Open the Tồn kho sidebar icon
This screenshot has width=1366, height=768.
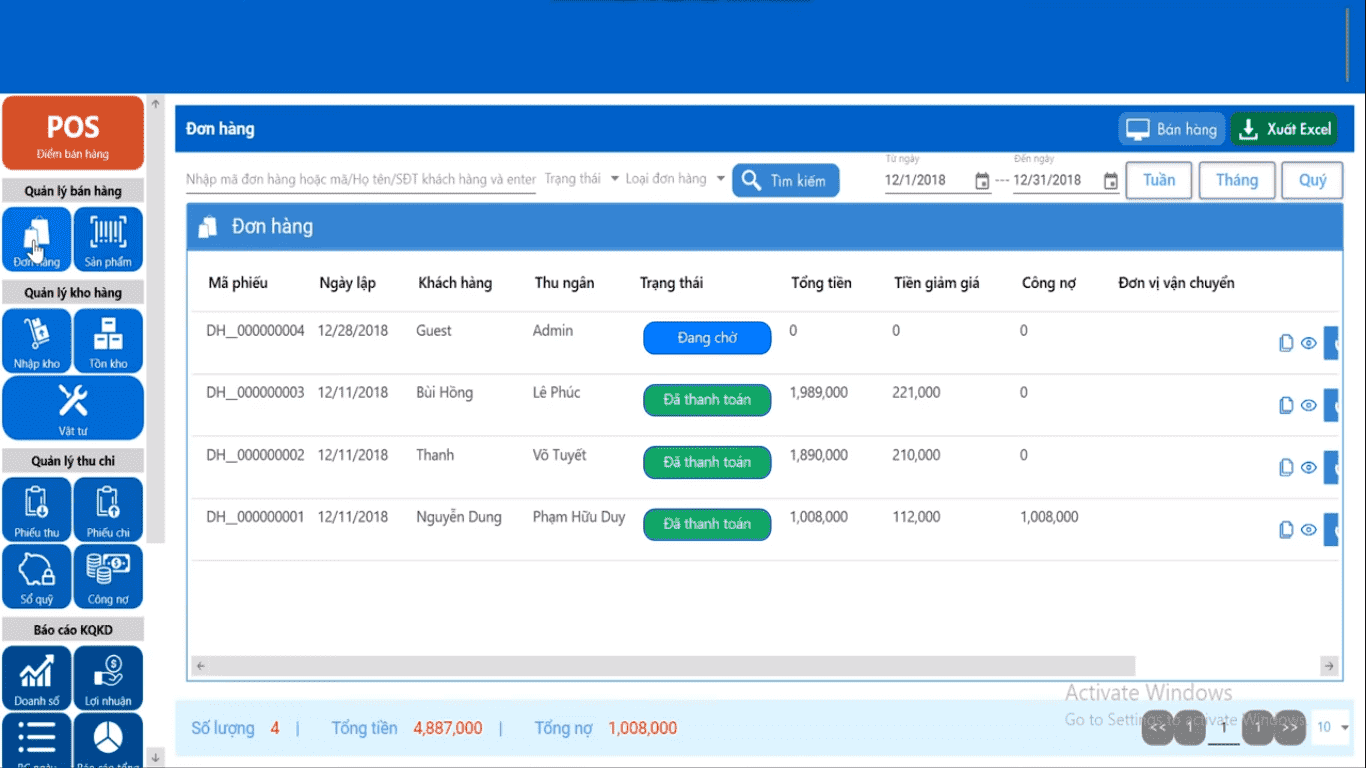pyautogui.click(x=108, y=341)
